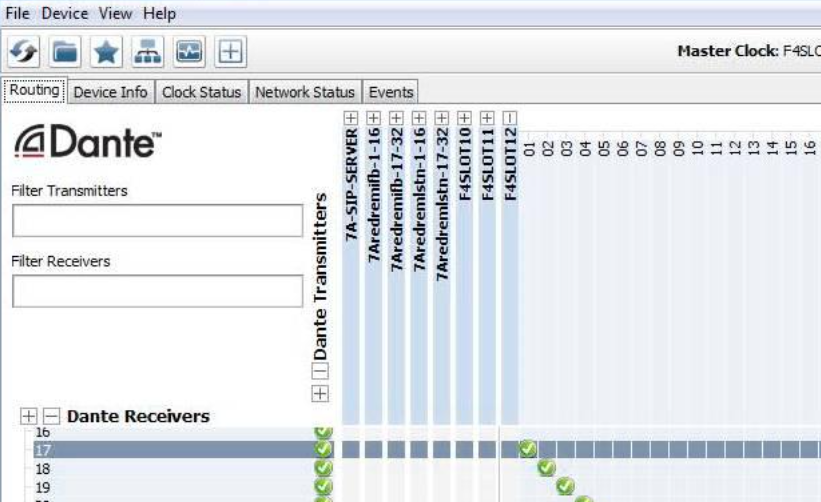This screenshot has width=821, height=502.
Task: Click transmit channel 01 column header
Action: 529,149
